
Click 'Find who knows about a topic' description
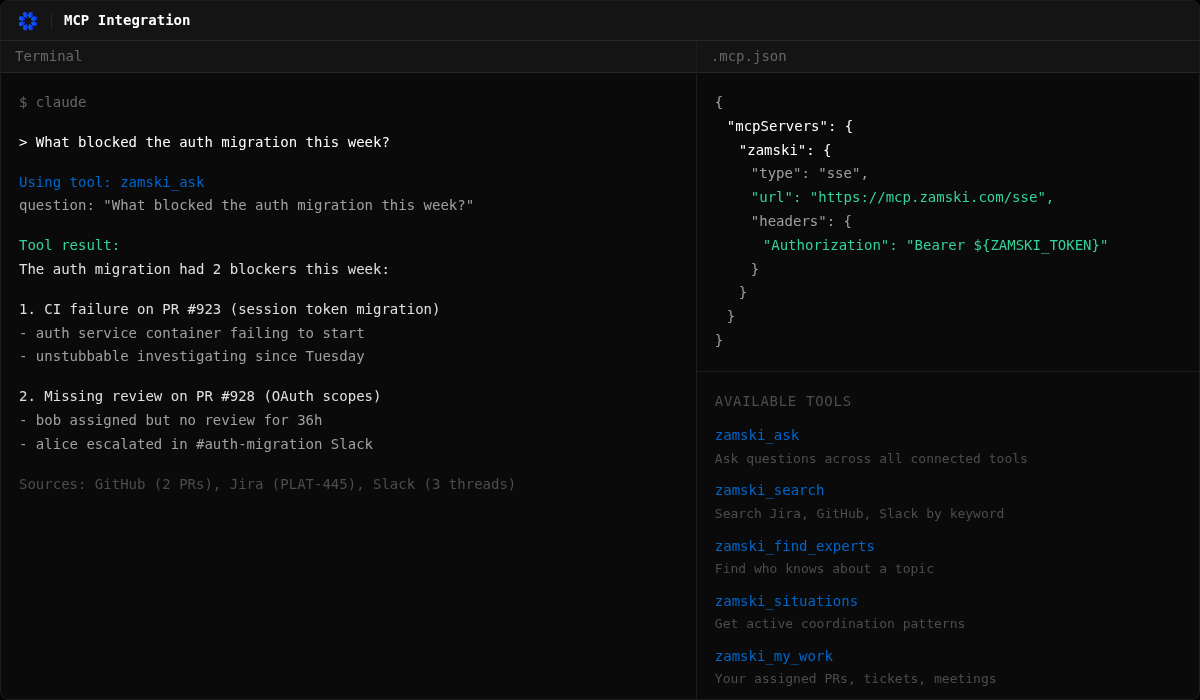(x=825, y=569)
